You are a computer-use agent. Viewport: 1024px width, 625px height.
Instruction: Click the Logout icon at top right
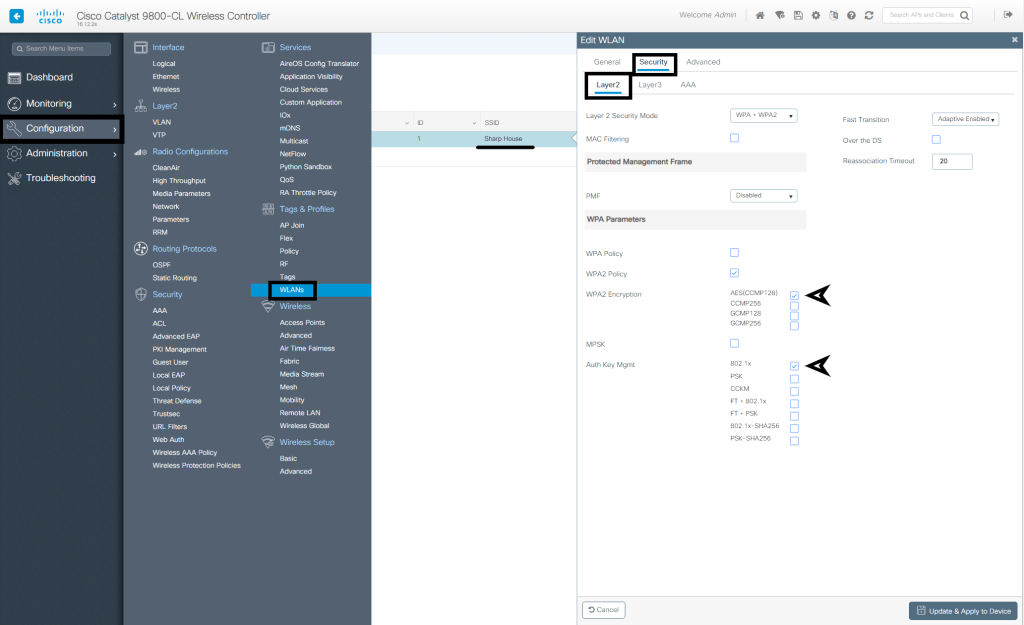[x=1007, y=16]
